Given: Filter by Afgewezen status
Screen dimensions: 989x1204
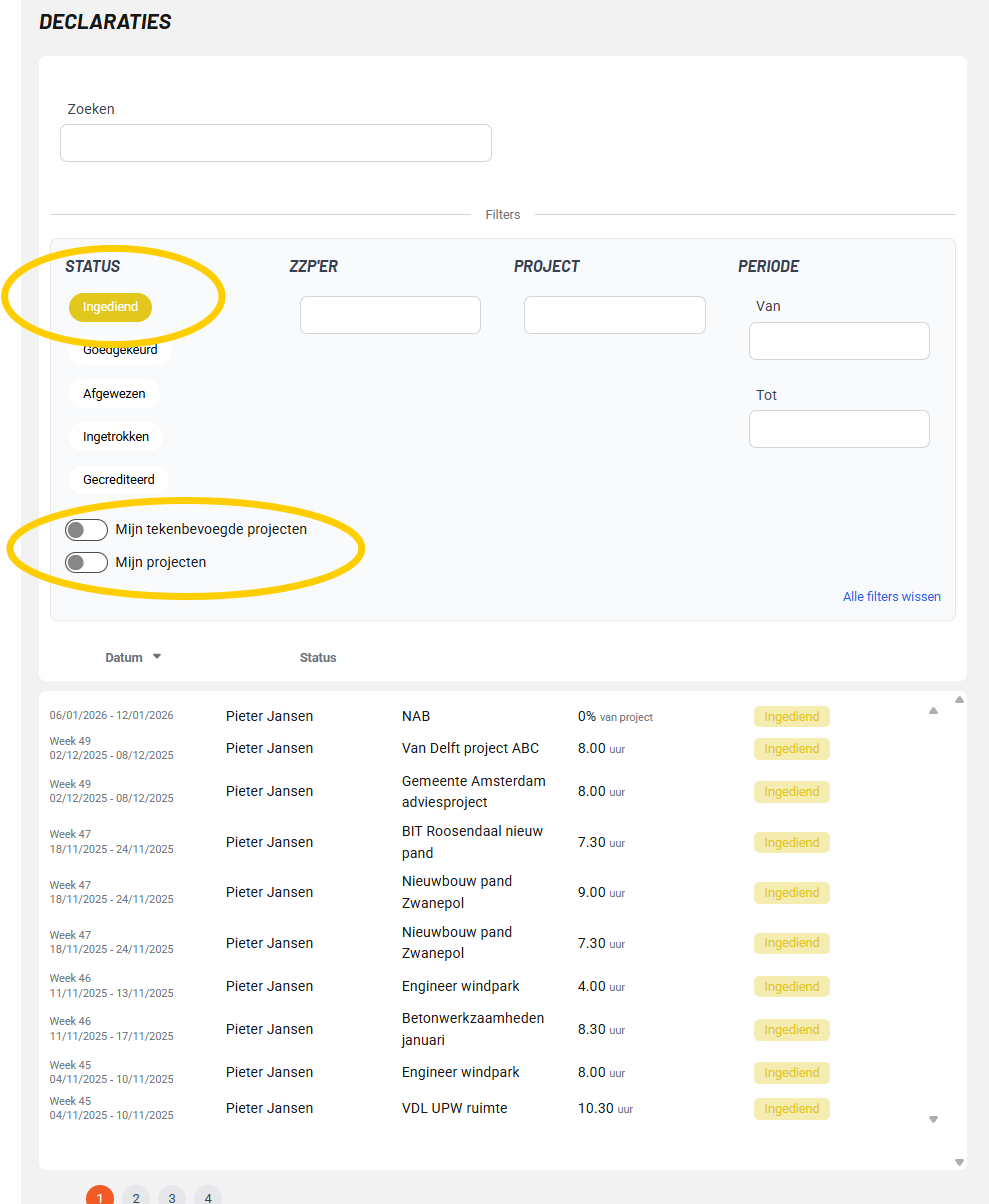Looking at the screenshot, I should point(114,394).
